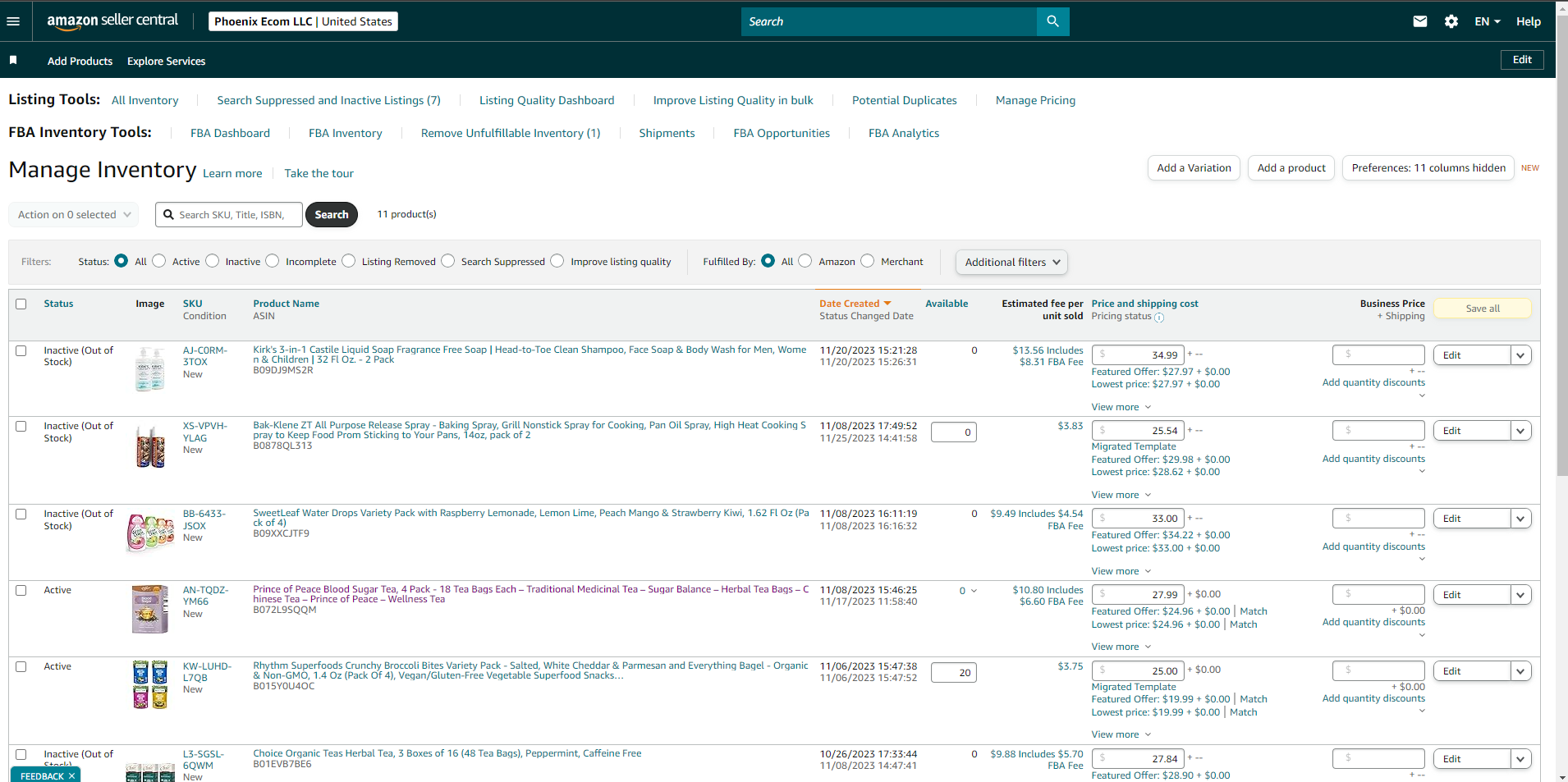
Task: Open Search Suppressed and Inactive Listings (7)
Action: [328, 100]
